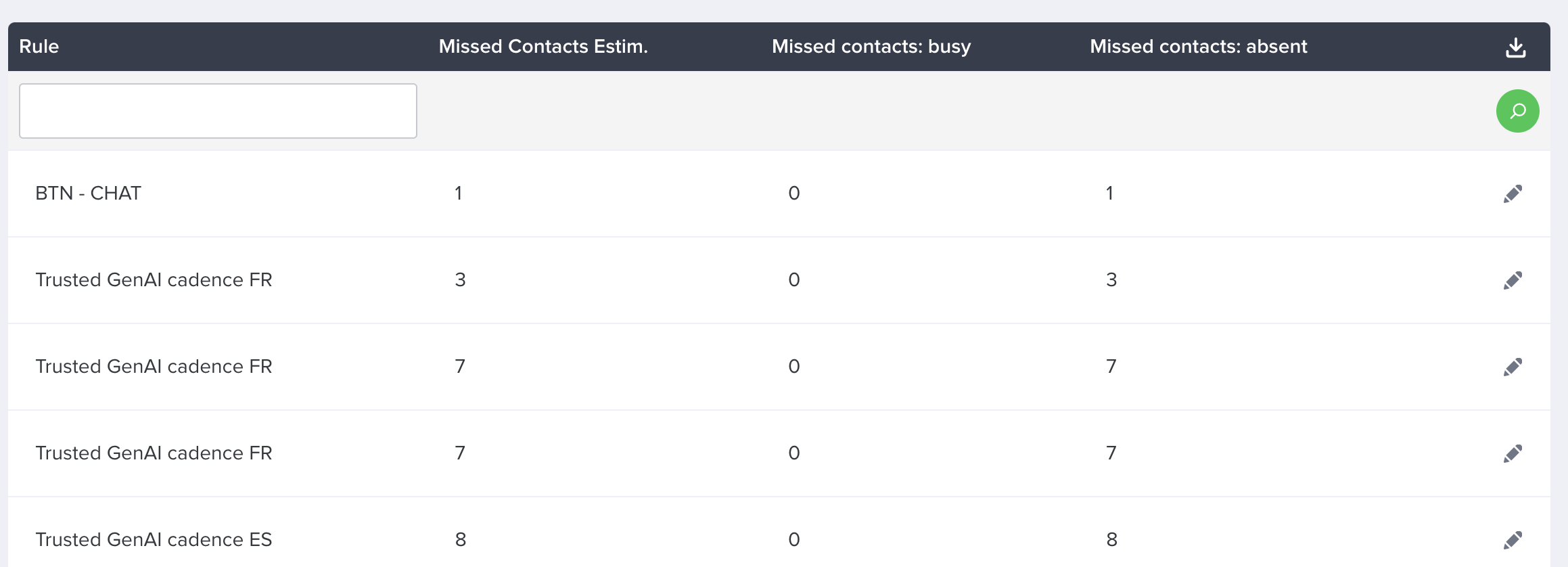Click estimate value 1 in BTN - CHAT row
Screen dimensions: 1568x567
pos(459,194)
